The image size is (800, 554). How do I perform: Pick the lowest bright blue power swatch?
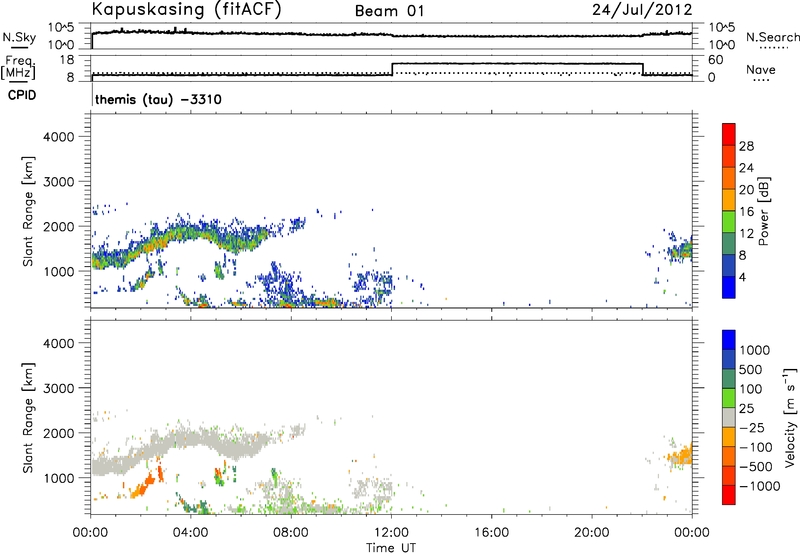[x=729, y=287]
